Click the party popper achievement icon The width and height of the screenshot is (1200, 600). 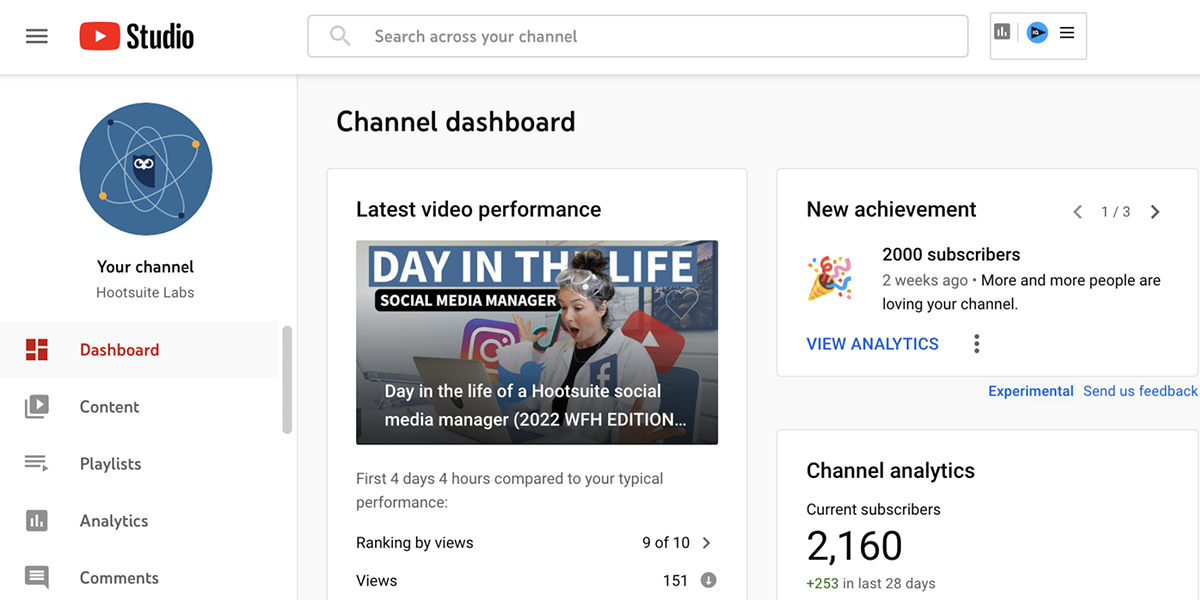tap(830, 277)
